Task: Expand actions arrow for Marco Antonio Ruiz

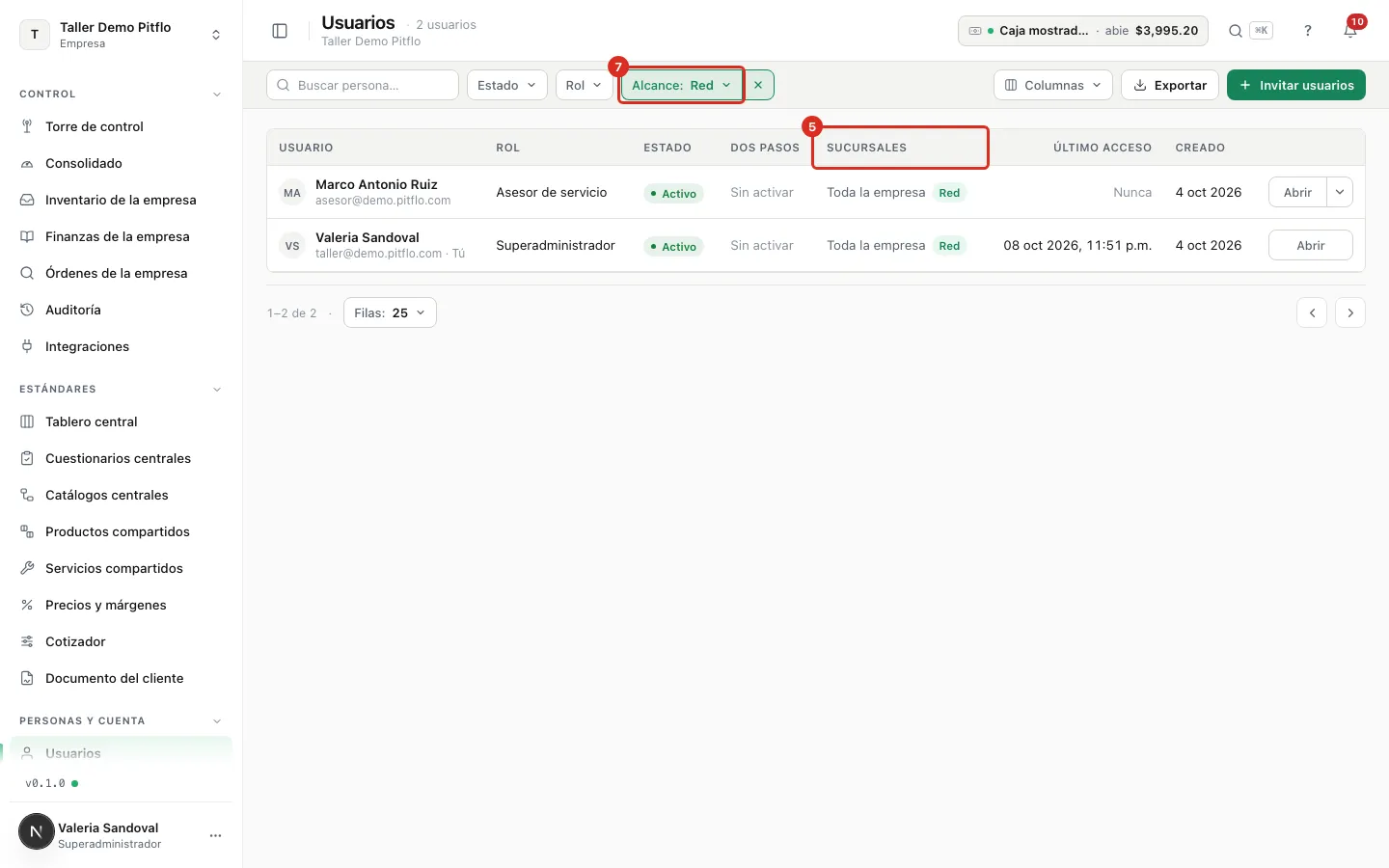Action: [x=1340, y=192]
